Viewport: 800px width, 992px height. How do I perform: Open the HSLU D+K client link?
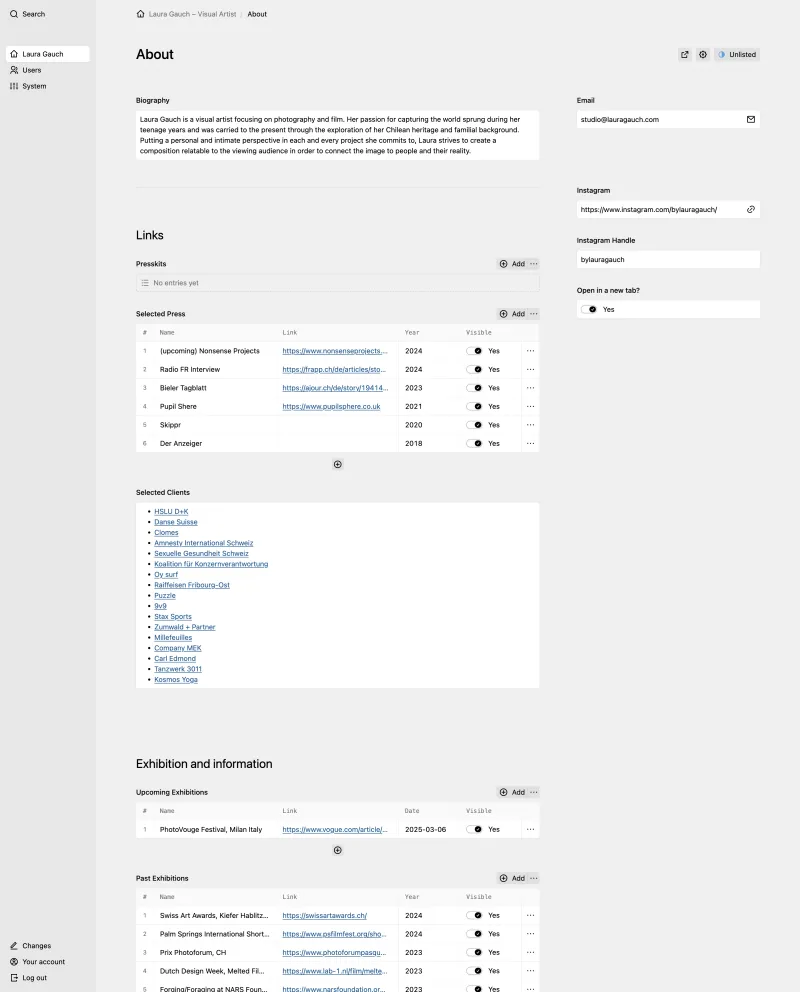pos(170,511)
